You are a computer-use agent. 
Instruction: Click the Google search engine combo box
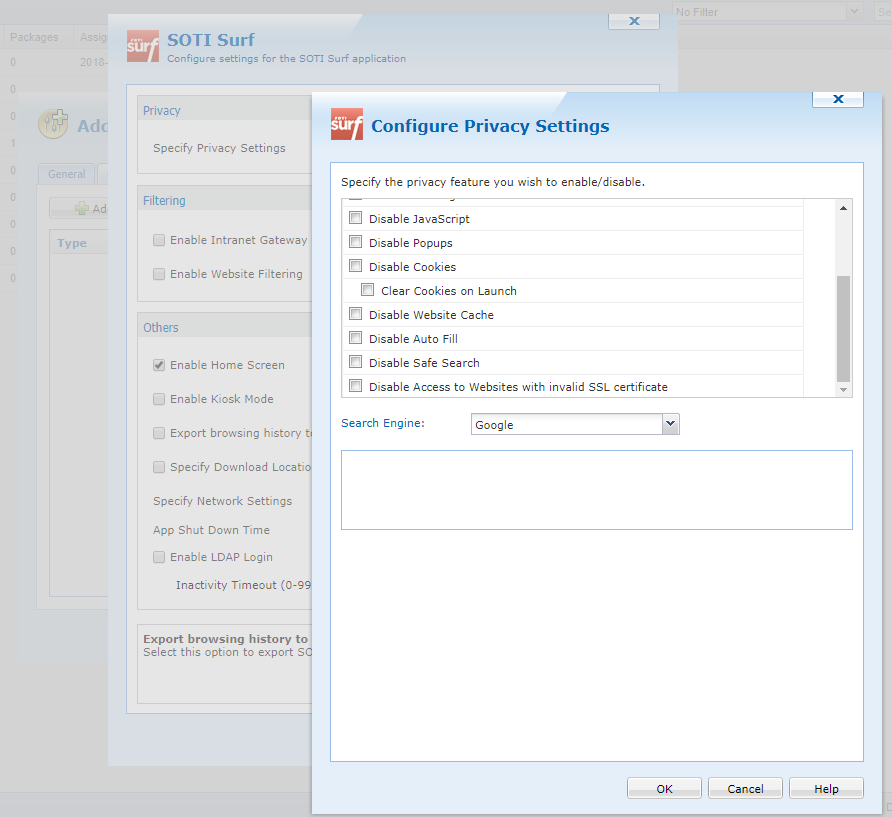pos(566,425)
